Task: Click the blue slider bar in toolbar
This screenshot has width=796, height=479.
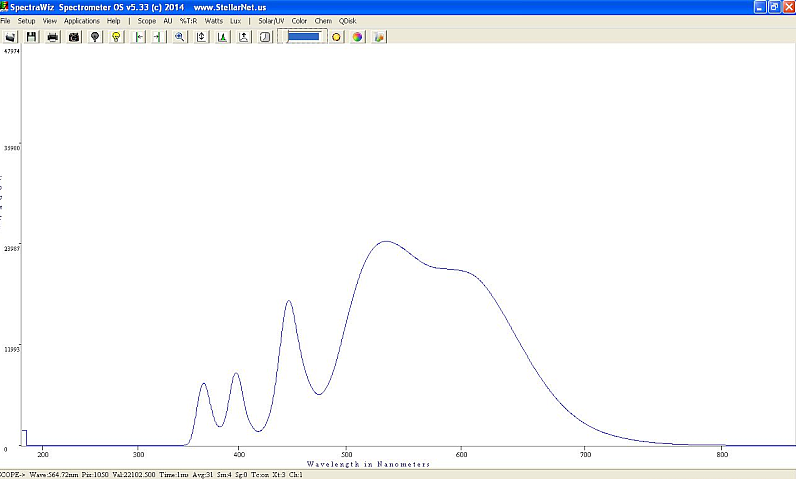Action: 304,37
